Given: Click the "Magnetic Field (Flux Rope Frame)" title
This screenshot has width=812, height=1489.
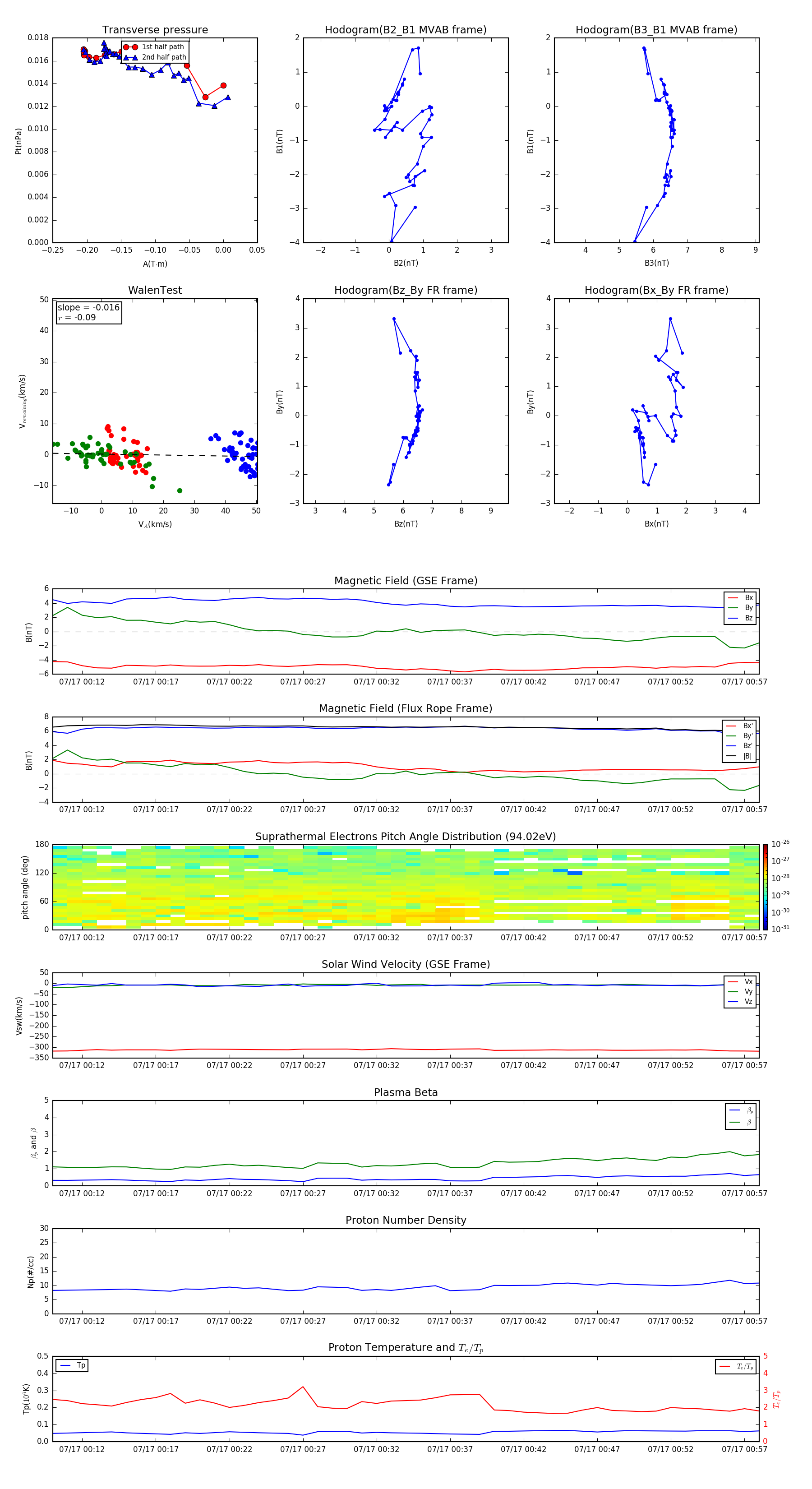Looking at the screenshot, I should pyautogui.click(x=405, y=708).
